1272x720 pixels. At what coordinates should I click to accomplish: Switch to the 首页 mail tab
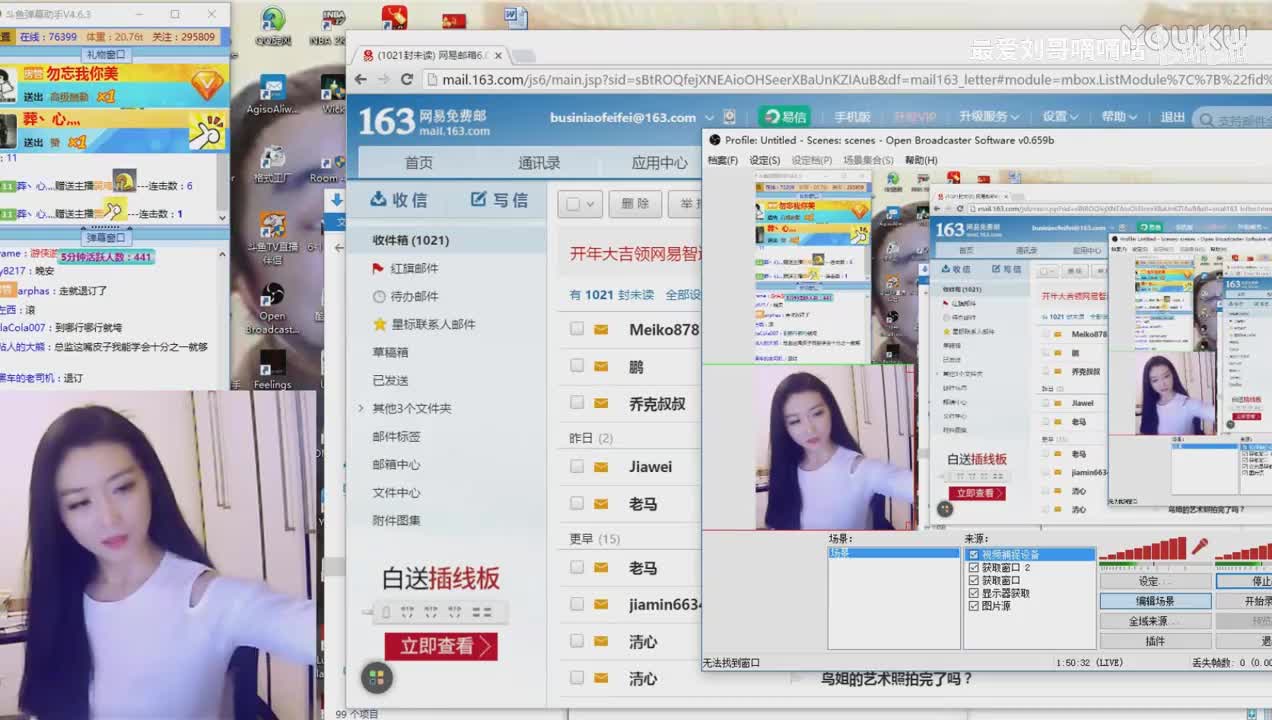tap(419, 163)
